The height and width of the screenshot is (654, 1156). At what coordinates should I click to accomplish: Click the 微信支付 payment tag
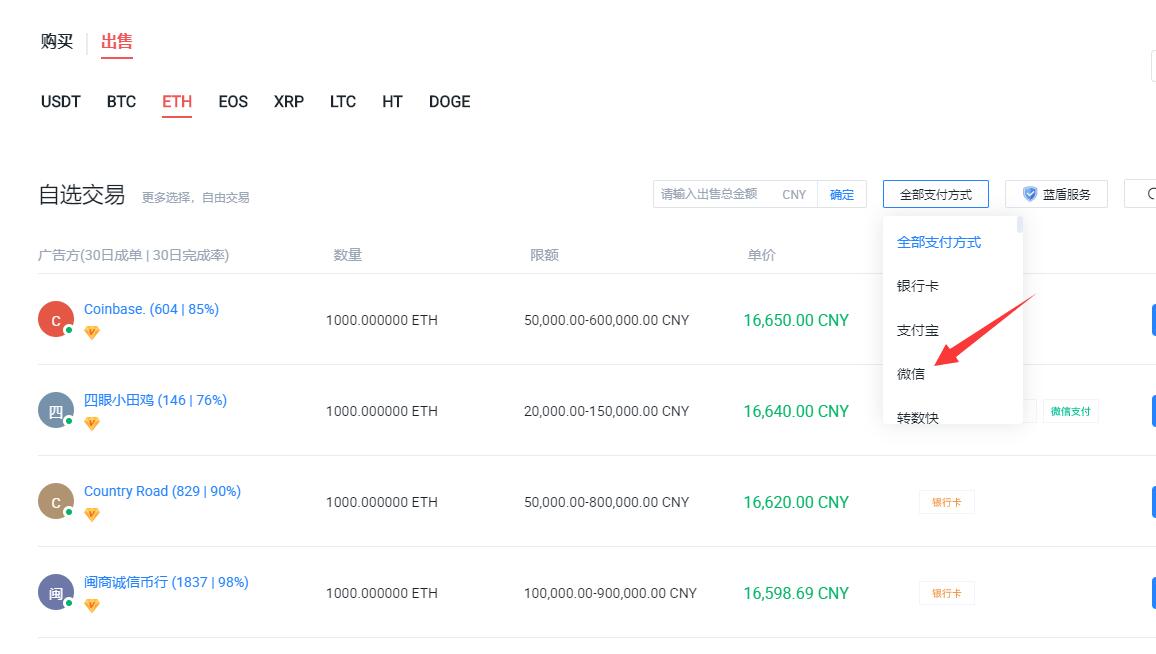(x=1070, y=411)
